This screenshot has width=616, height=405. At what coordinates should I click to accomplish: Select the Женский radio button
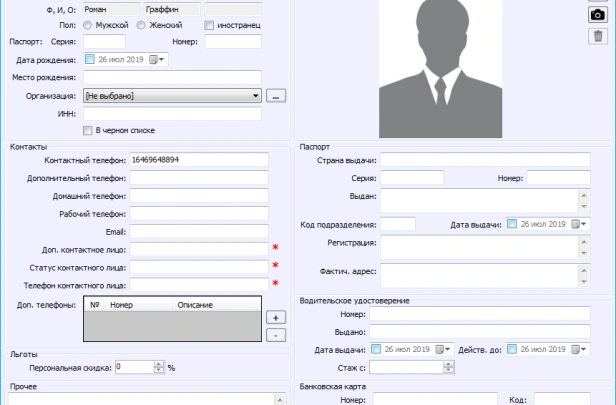point(142,24)
